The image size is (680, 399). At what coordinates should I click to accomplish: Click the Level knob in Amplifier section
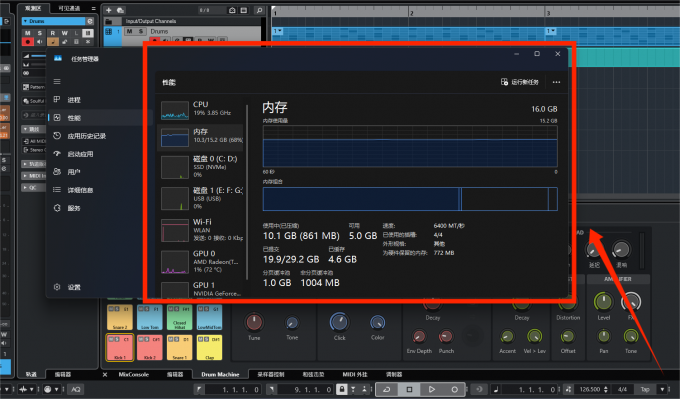pos(603,301)
